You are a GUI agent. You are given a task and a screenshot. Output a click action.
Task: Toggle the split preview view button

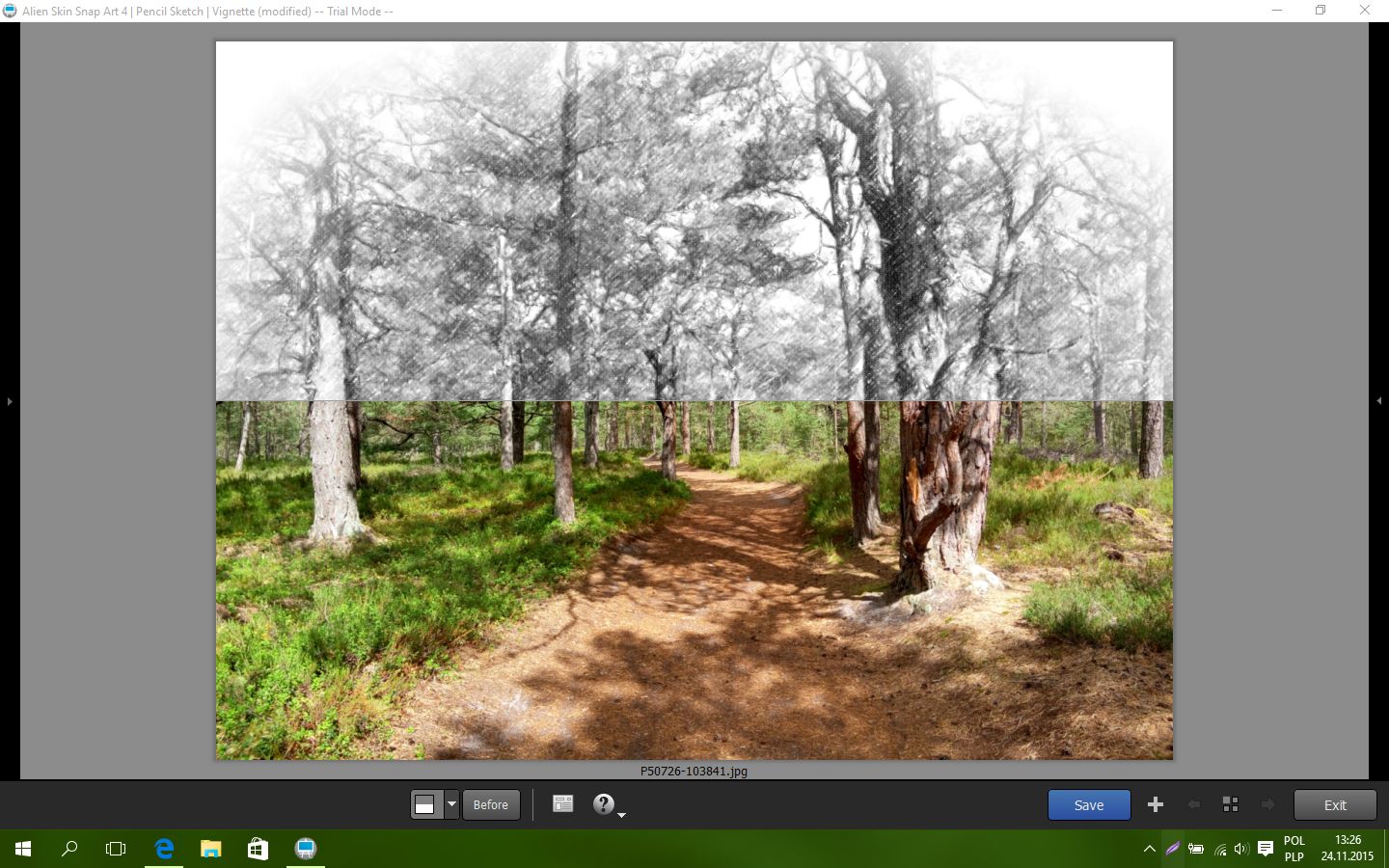pyautogui.click(x=426, y=804)
